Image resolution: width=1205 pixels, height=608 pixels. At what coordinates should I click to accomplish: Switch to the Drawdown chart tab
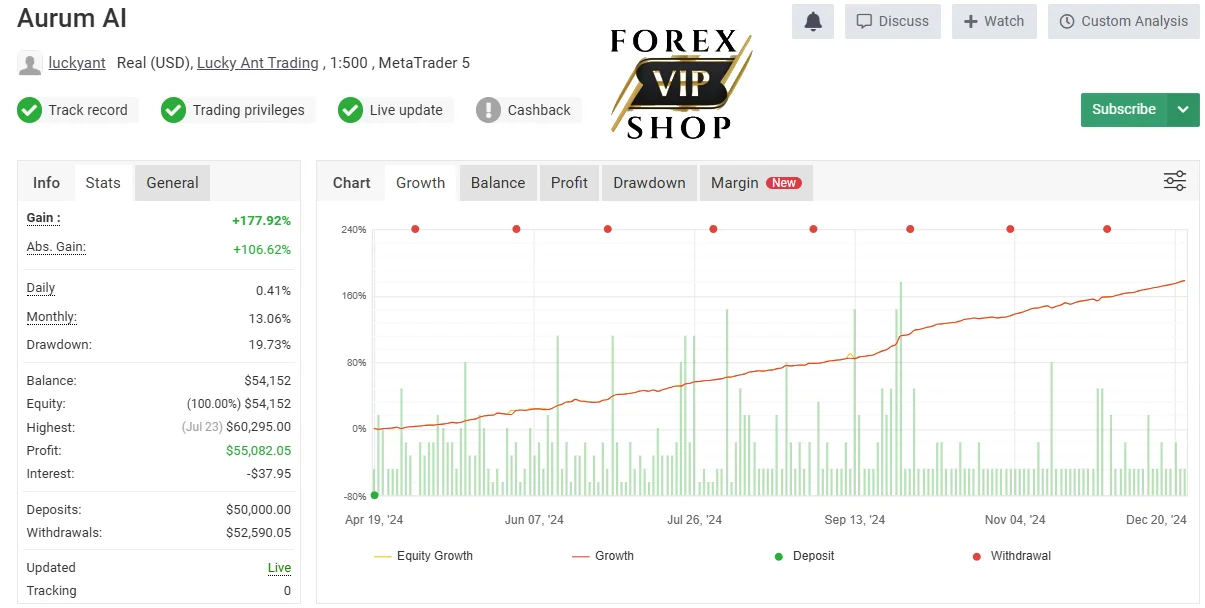pyautogui.click(x=649, y=183)
